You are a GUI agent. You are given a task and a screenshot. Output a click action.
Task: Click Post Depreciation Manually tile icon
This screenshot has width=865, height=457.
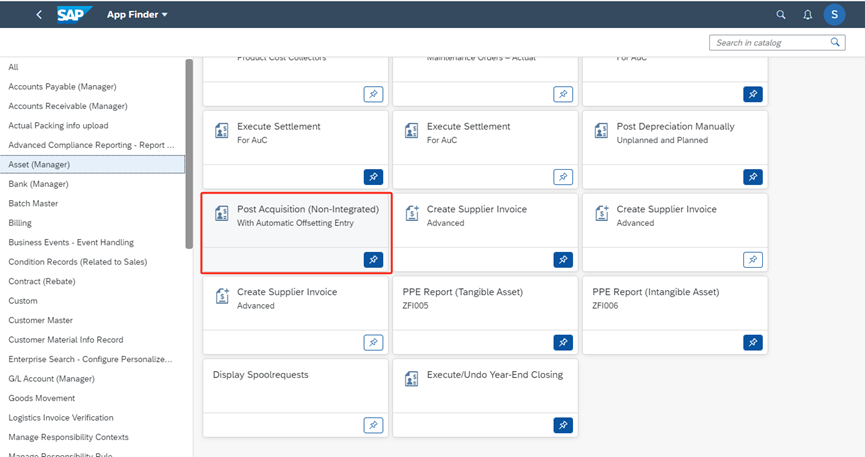601,132
